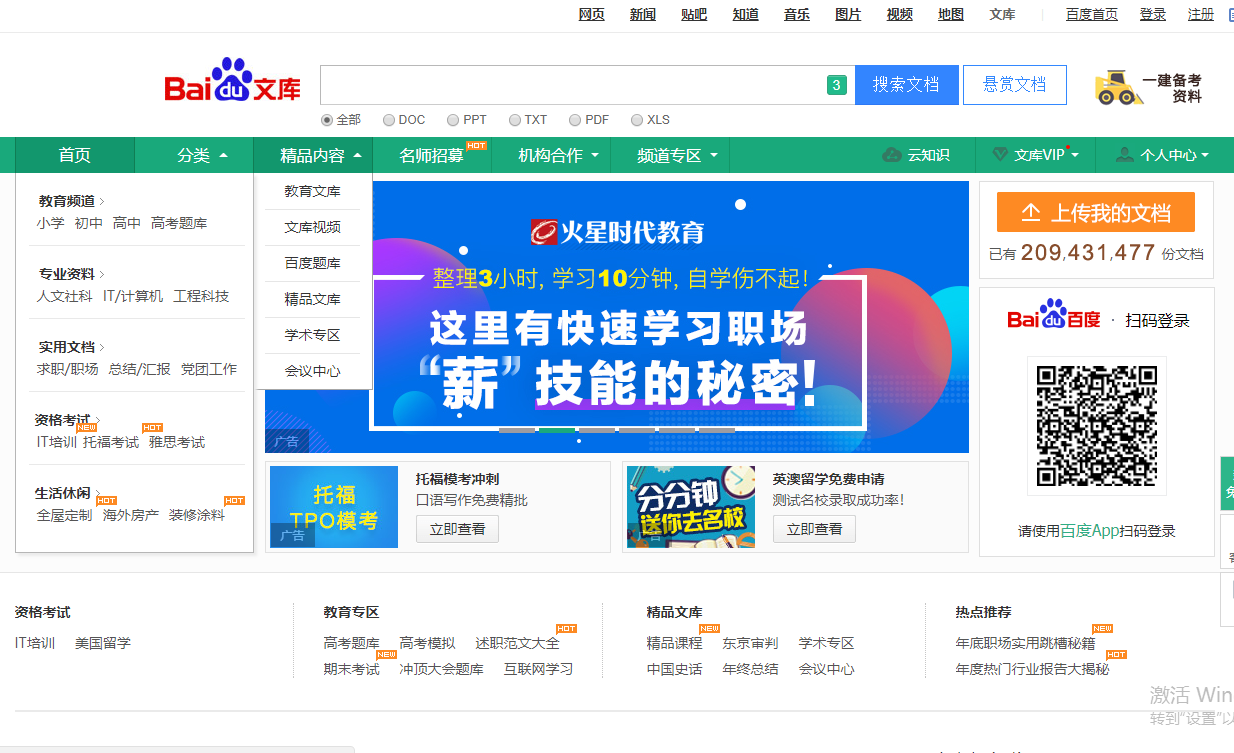
Task: Click the diamond icon beside 文库VIP
Action: coord(1001,155)
